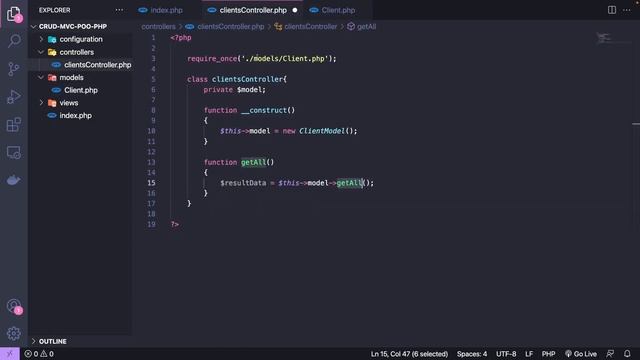Show errors and warnings count panel
The height and width of the screenshot is (360, 640).
coord(39,354)
